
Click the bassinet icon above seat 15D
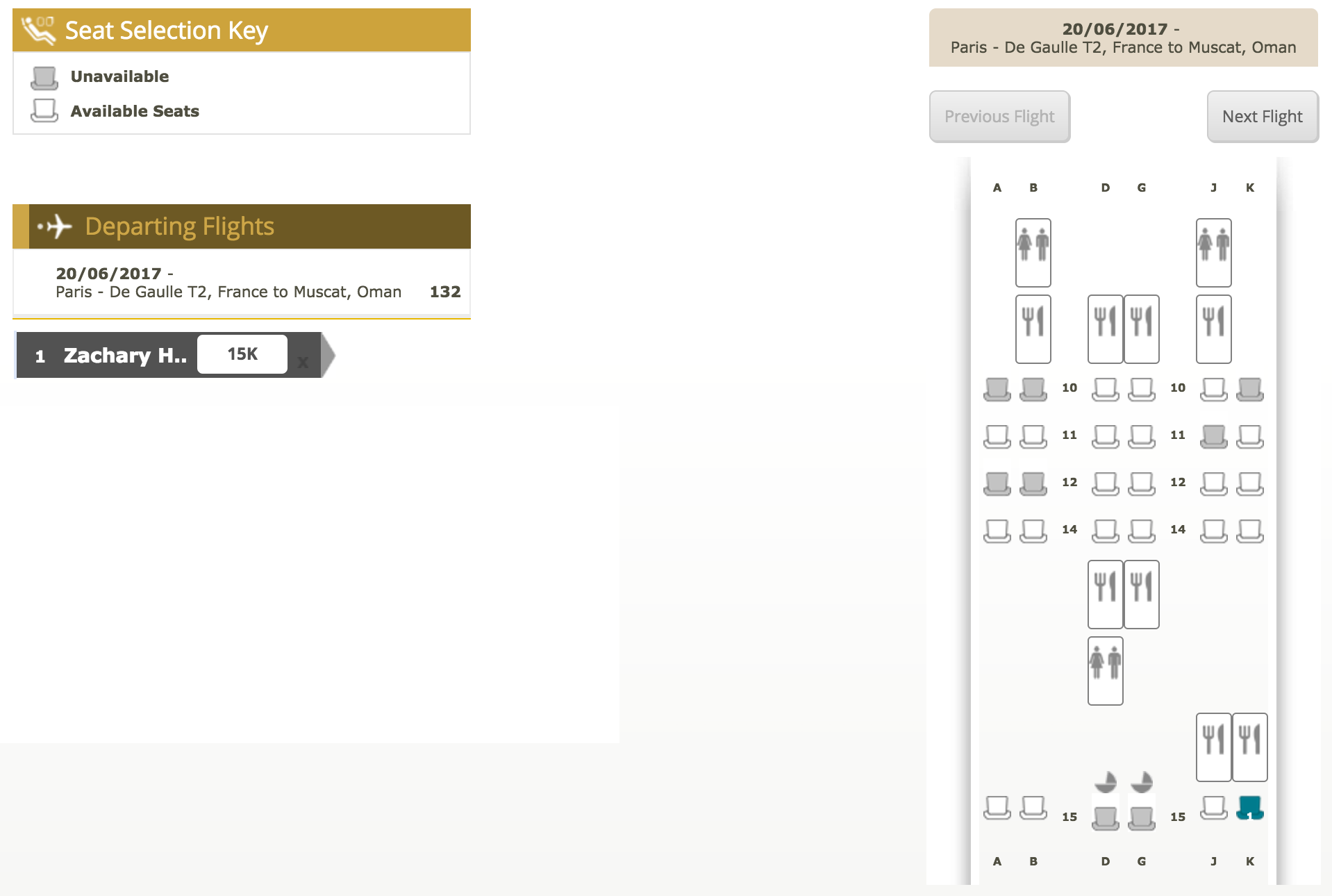[x=1105, y=782]
